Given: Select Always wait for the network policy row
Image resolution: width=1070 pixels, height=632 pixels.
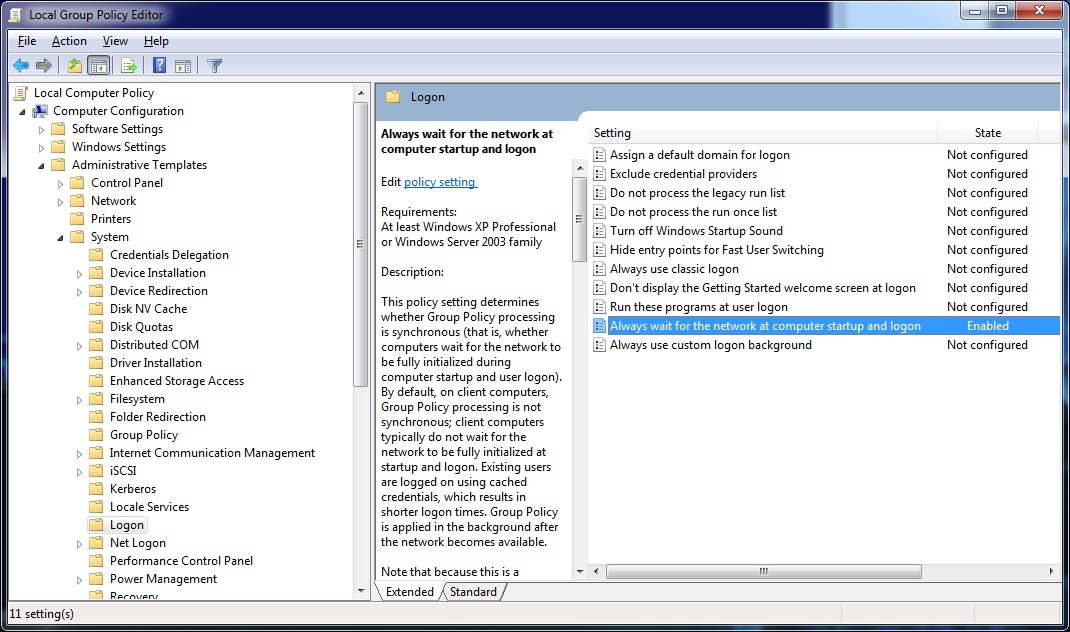Looking at the screenshot, I should click(824, 326).
